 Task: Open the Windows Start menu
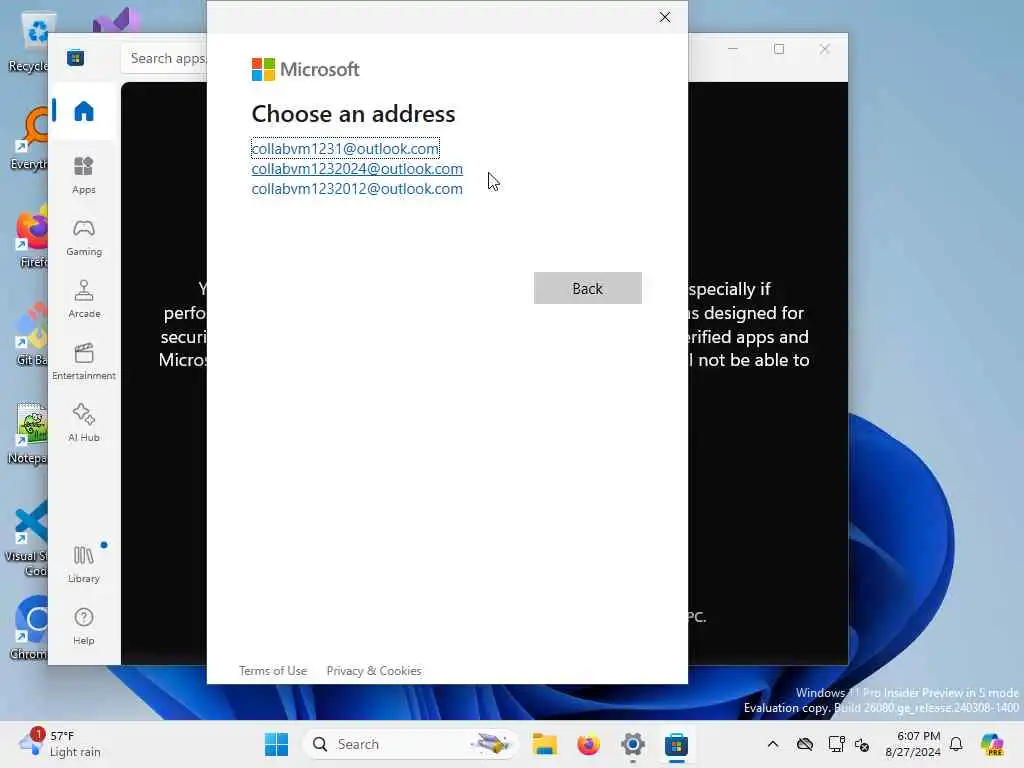click(x=276, y=744)
